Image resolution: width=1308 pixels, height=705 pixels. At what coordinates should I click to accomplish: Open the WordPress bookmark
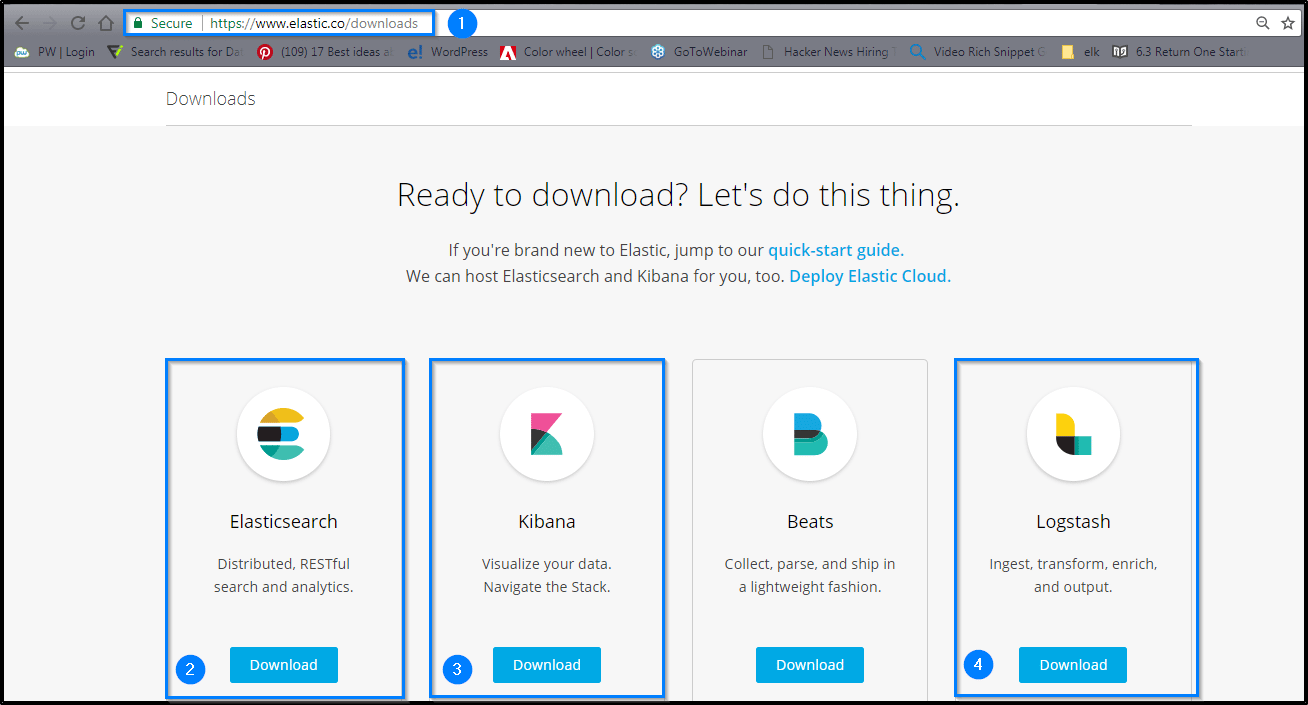[448, 52]
